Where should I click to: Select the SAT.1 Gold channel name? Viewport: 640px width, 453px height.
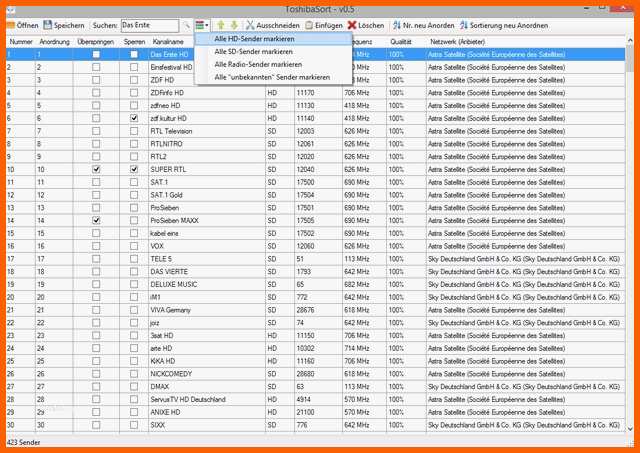point(166,195)
